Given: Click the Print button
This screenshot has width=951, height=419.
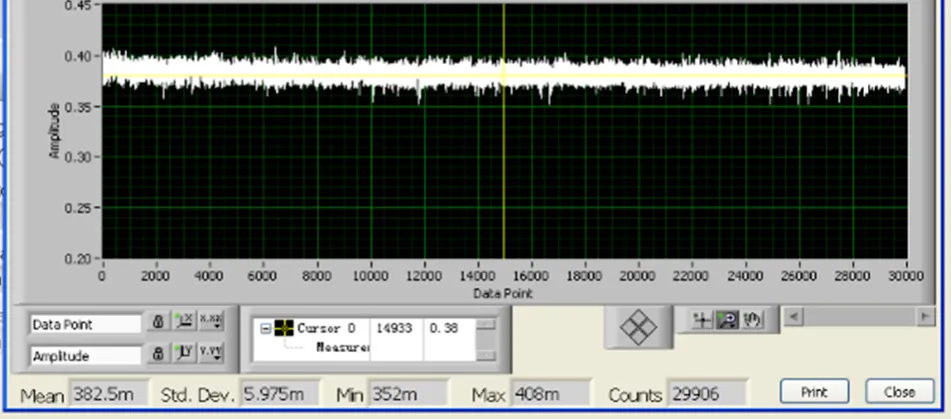Looking at the screenshot, I should [x=814, y=391].
